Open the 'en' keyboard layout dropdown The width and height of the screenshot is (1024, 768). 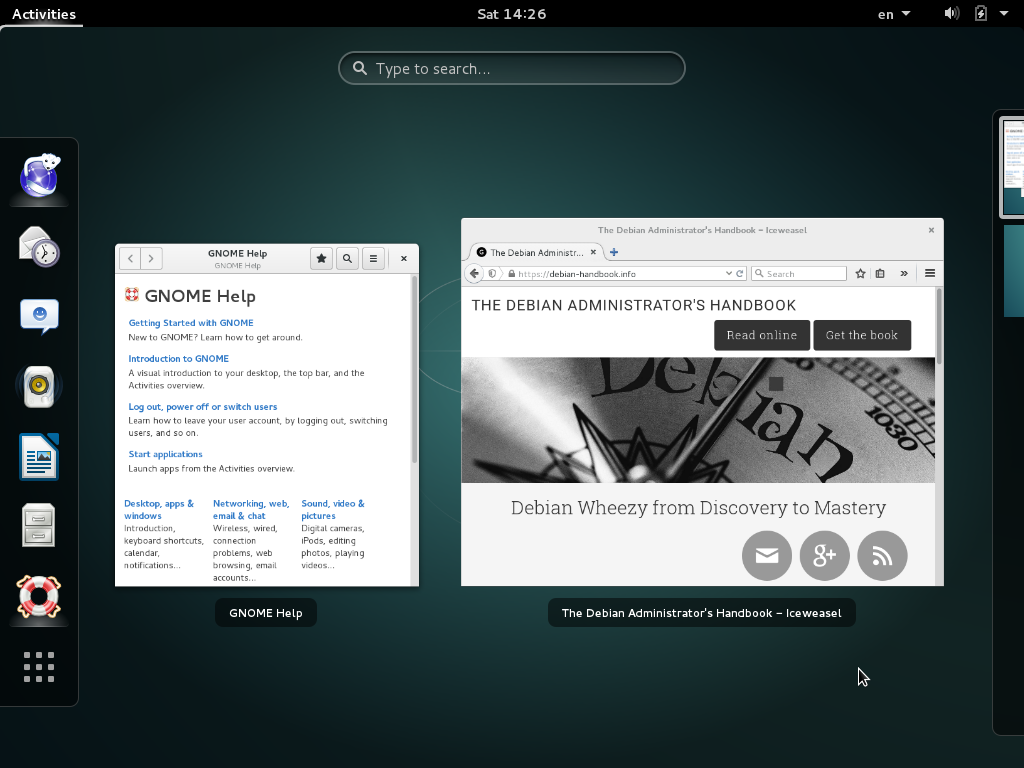pyautogui.click(x=894, y=14)
